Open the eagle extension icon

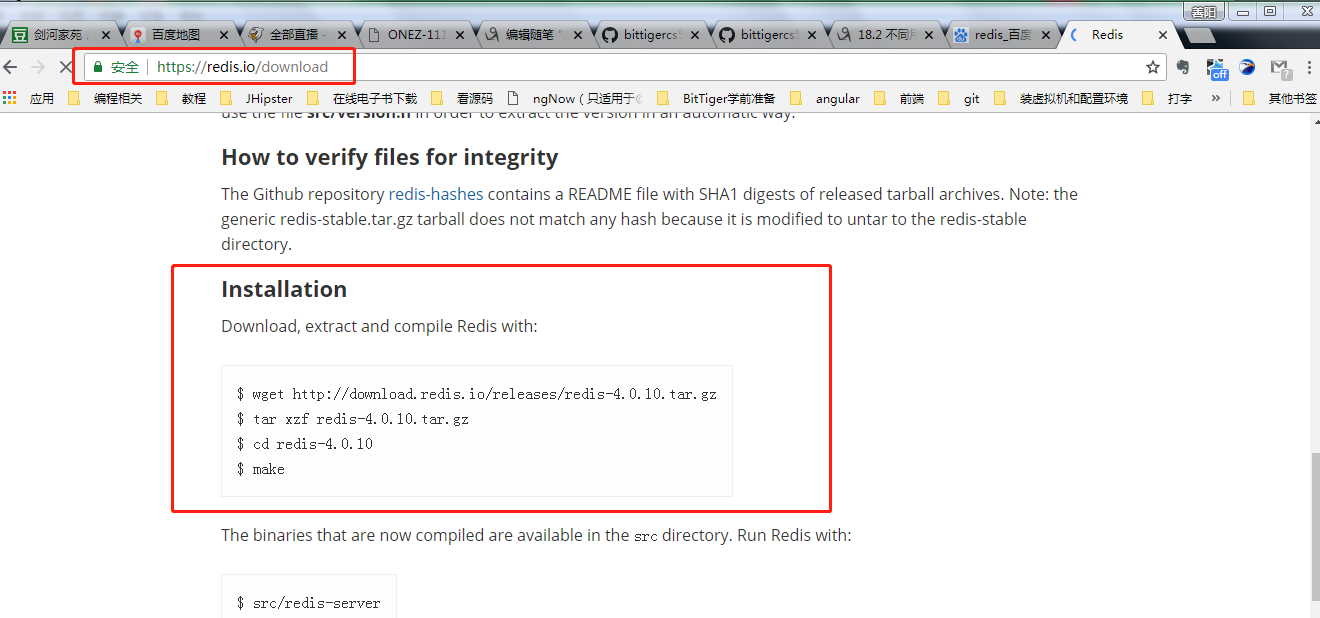coord(1247,67)
